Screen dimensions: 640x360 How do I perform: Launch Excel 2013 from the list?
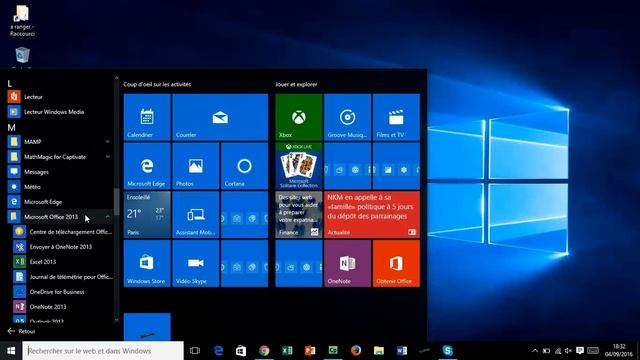coord(62,262)
